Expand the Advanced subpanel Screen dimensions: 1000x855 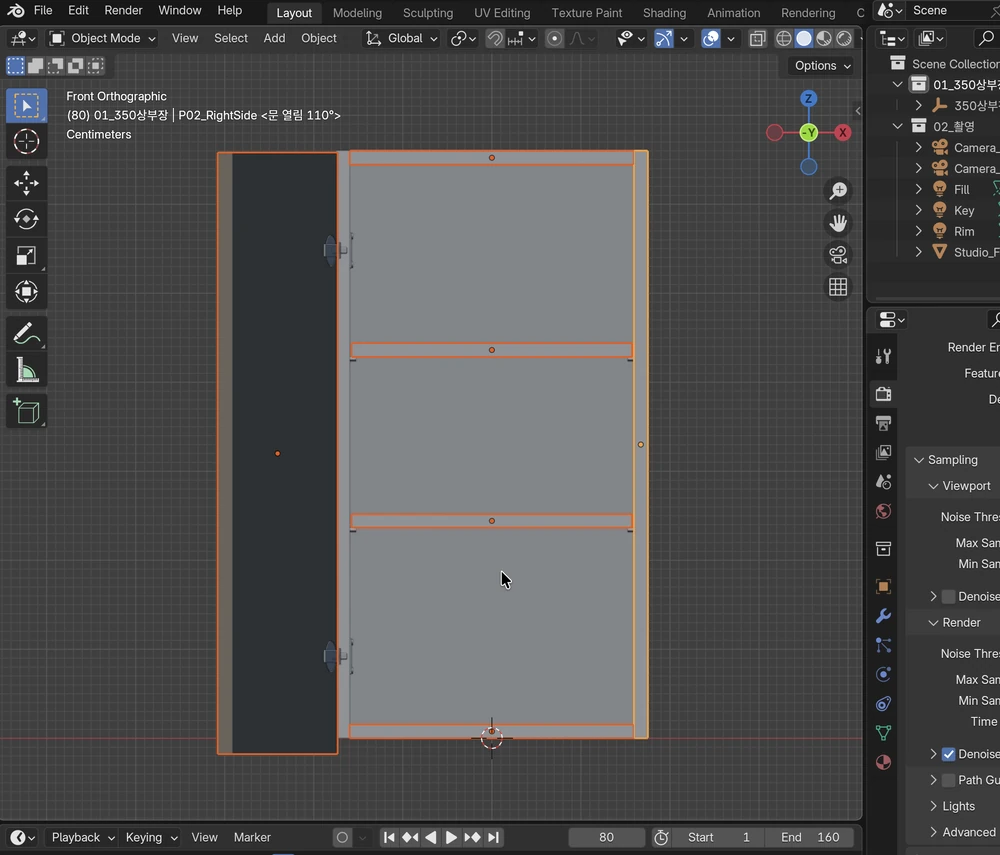coord(933,832)
